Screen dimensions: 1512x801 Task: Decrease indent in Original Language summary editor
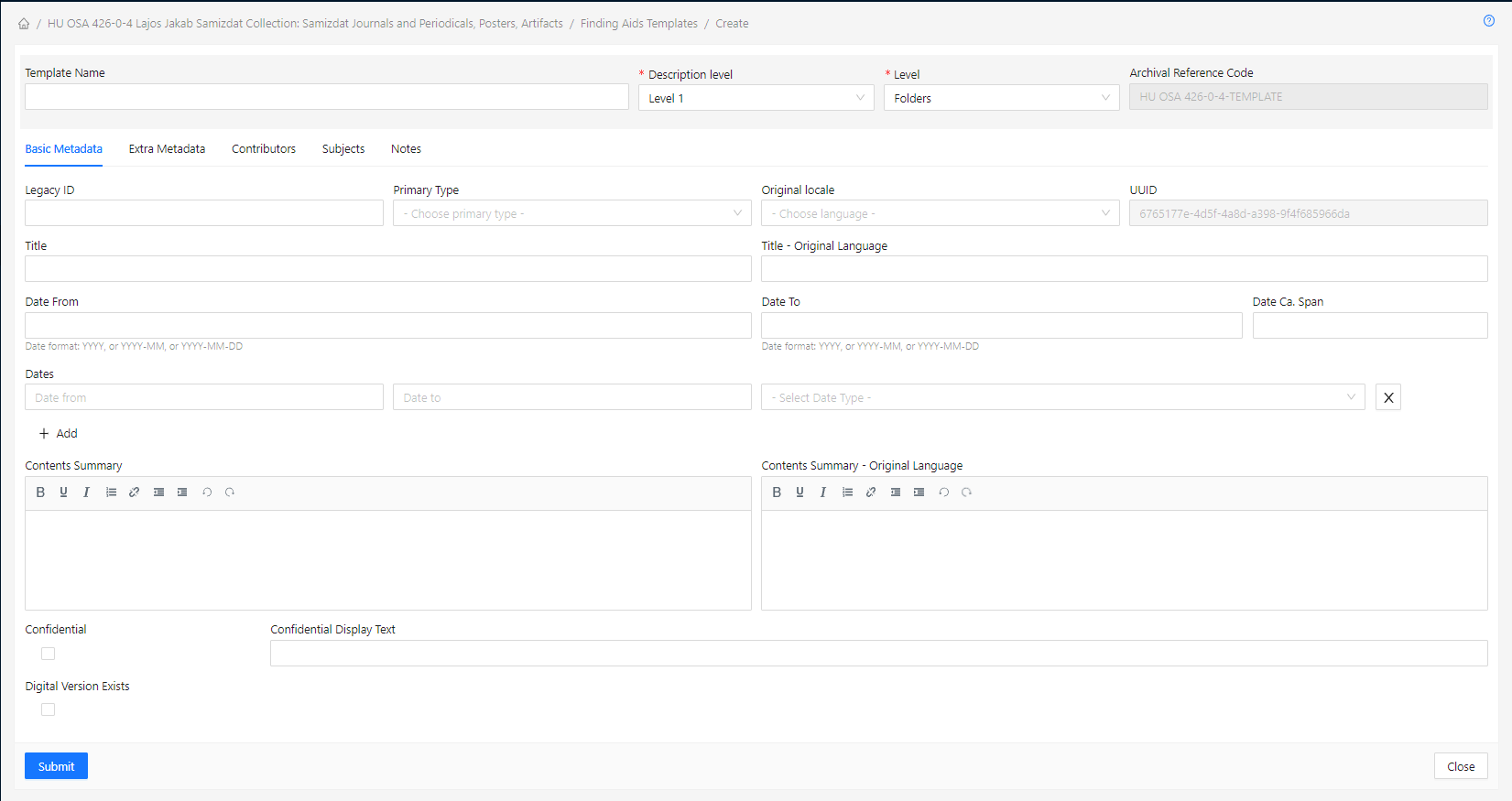point(895,493)
